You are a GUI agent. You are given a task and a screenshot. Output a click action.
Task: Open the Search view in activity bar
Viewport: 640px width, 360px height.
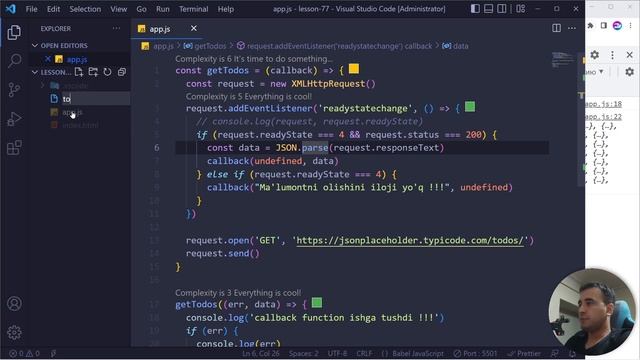coord(14,61)
